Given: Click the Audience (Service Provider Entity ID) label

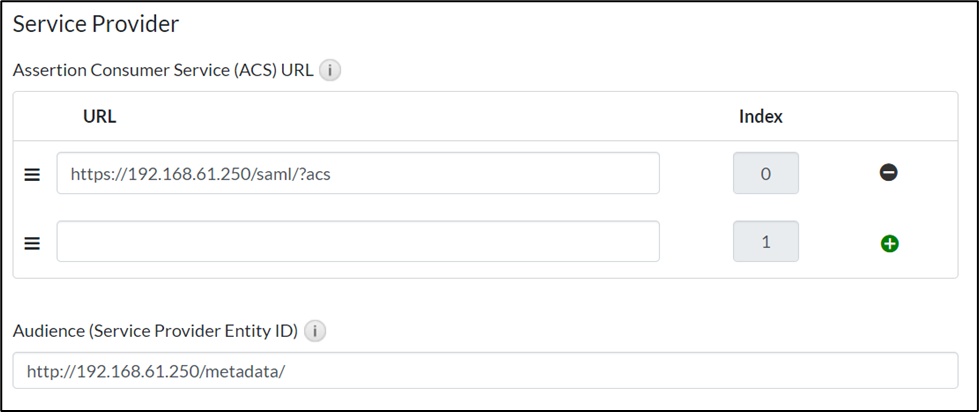Looking at the screenshot, I should coord(155,330).
